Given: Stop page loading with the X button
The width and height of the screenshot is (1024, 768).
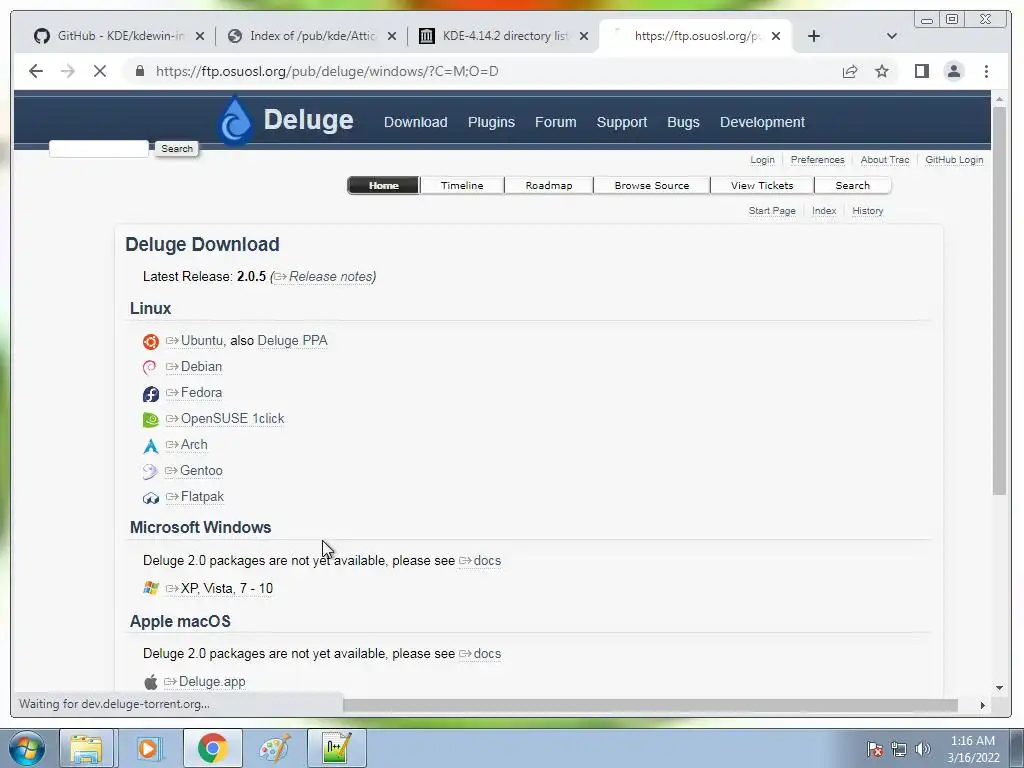Looking at the screenshot, I should coord(100,71).
